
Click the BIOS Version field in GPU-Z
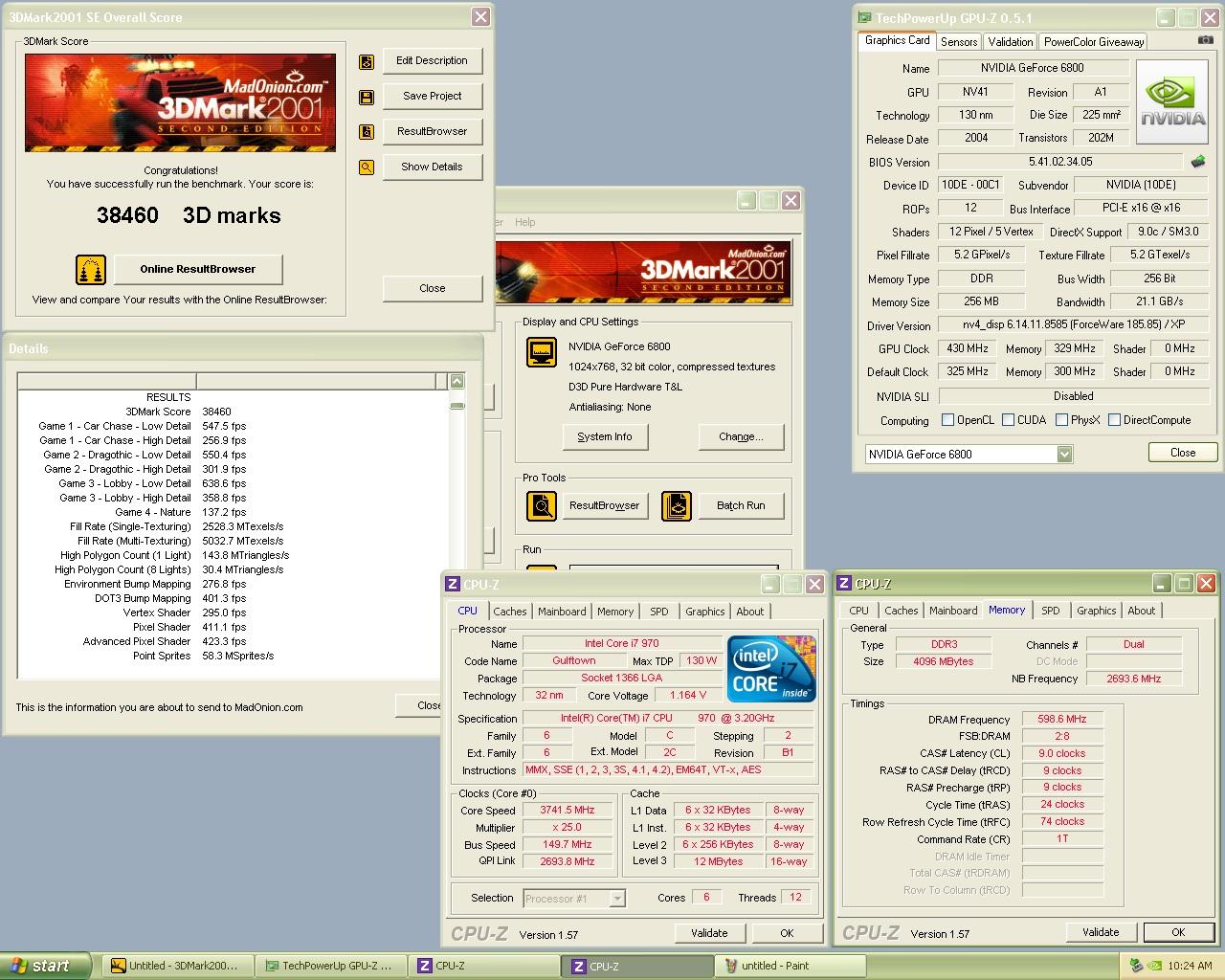[1060, 162]
